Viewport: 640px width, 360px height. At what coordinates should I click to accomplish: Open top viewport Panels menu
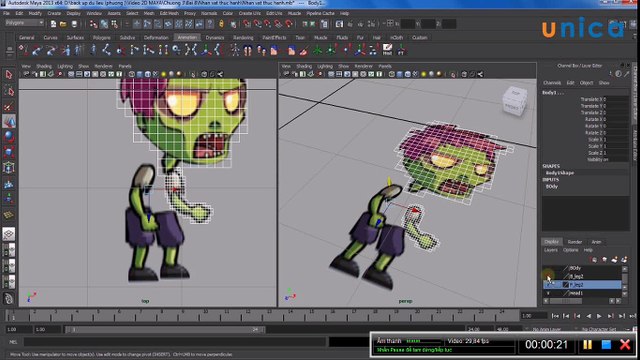[x=125, y=66]
